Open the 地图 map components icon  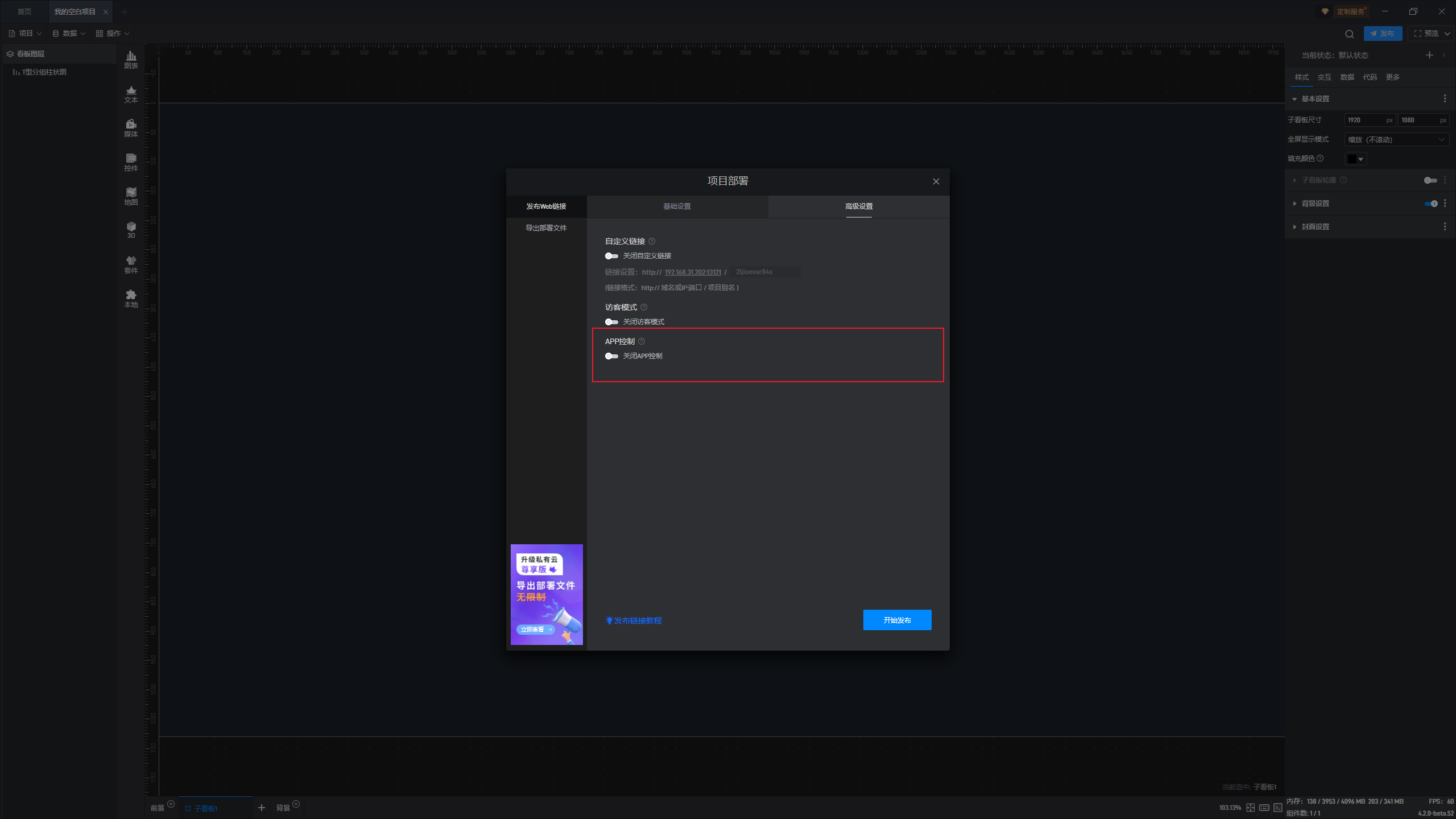131,196
